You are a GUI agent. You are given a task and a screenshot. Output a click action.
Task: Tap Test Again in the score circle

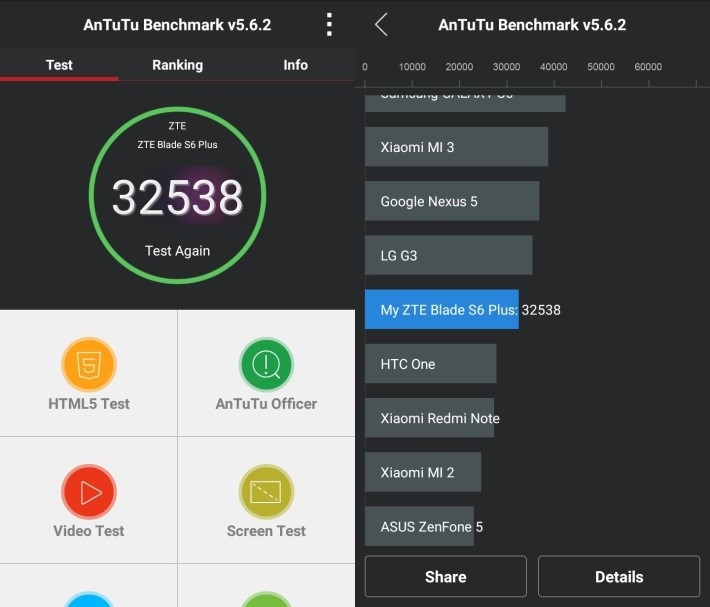[178, 251]
